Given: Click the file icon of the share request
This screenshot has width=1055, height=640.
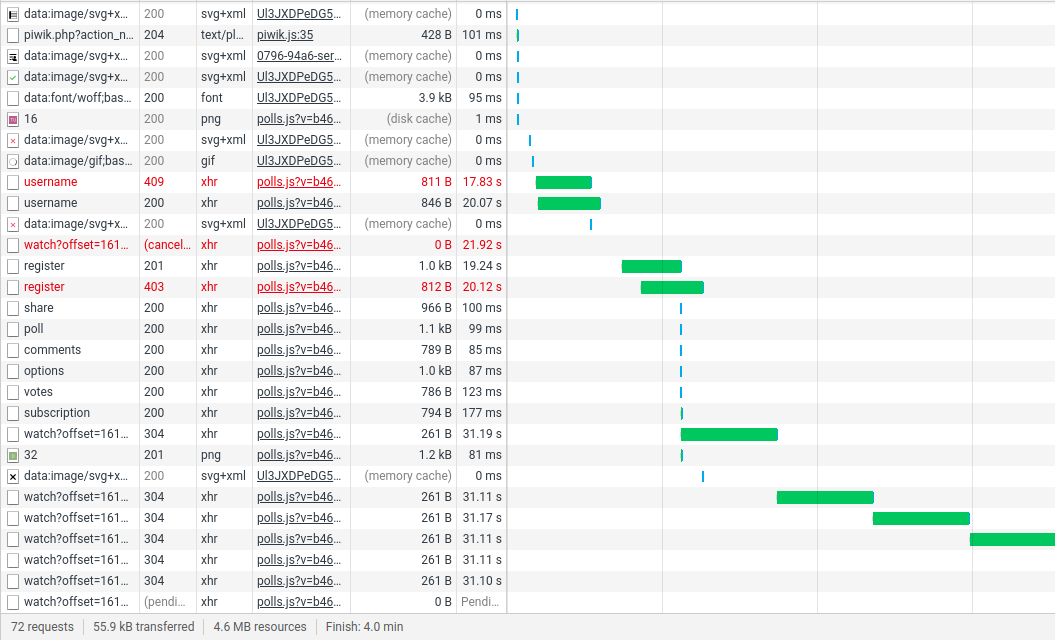Looking at the screenshot, I should pos(13,308).
